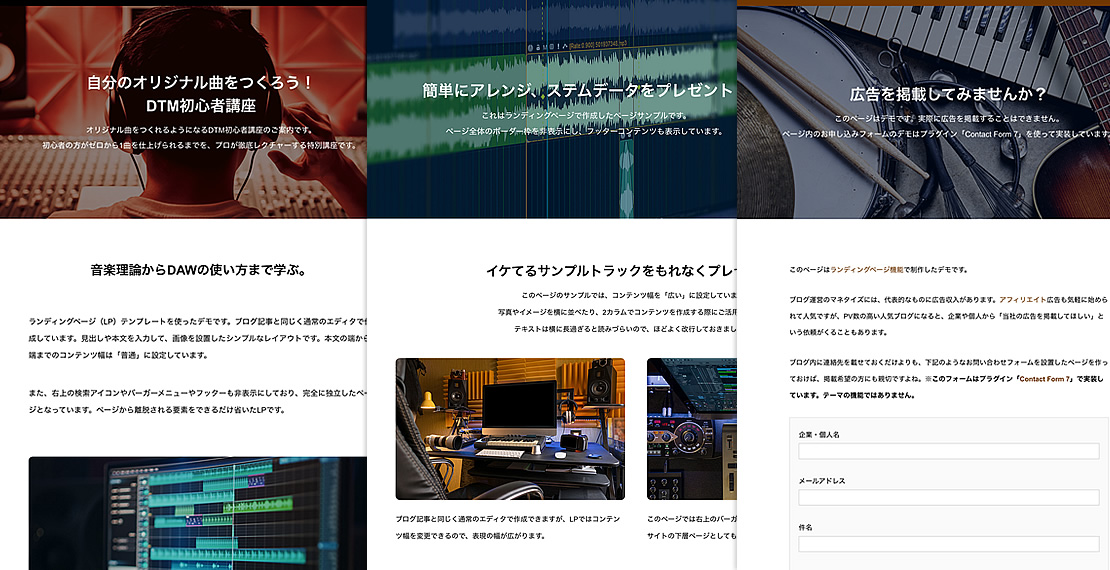Open the brown Contact Form 7 link in body paragraph
Screen dimensions: 1110x570
[1046, 380]
